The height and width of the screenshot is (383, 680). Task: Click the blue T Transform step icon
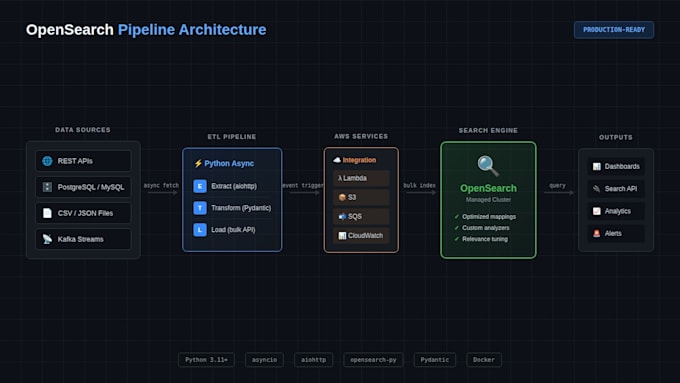[200, 208]
